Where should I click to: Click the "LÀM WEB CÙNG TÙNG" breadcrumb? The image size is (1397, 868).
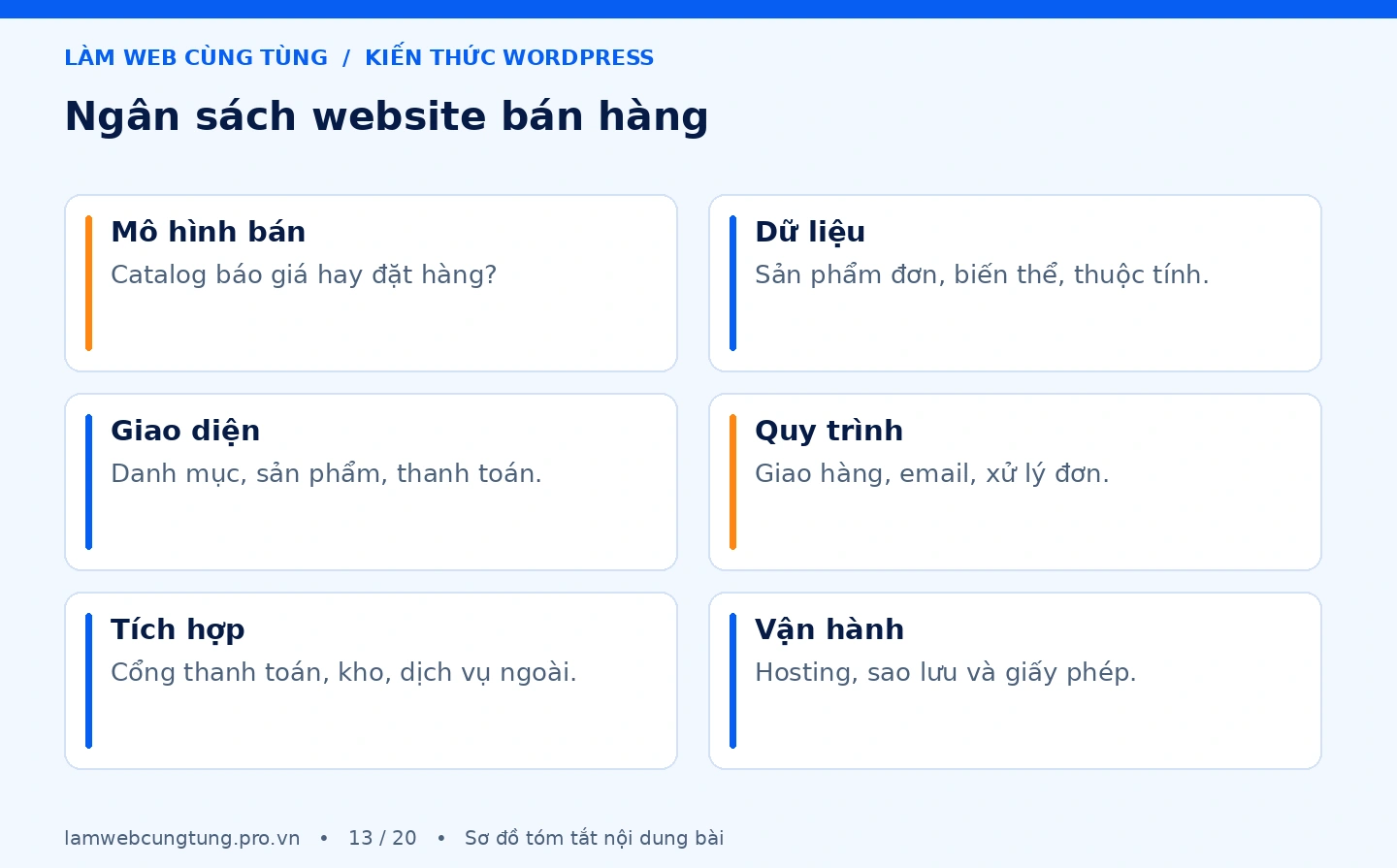coord(196,58)
